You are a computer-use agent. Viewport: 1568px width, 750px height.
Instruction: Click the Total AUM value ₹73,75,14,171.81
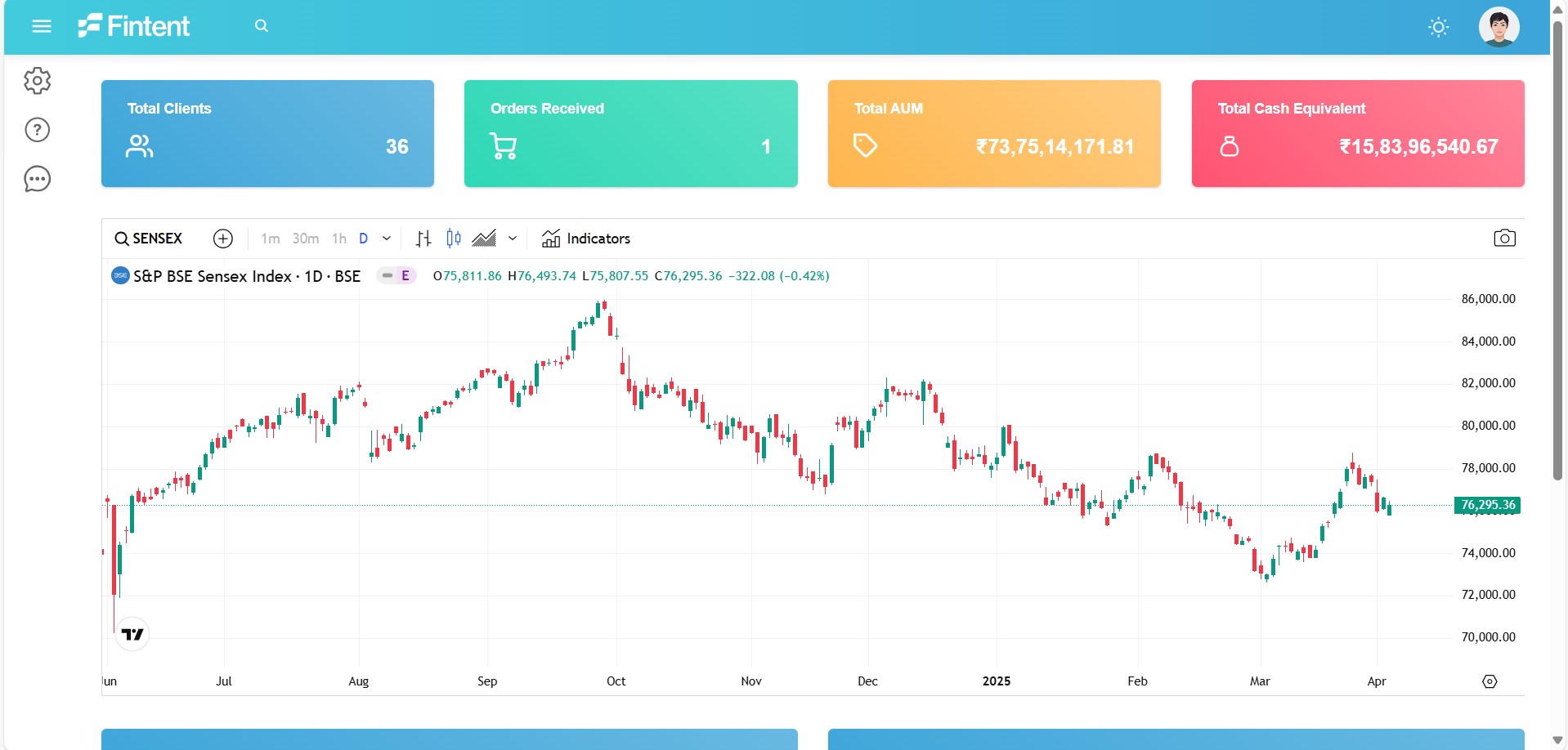[x=1055, y=147]
